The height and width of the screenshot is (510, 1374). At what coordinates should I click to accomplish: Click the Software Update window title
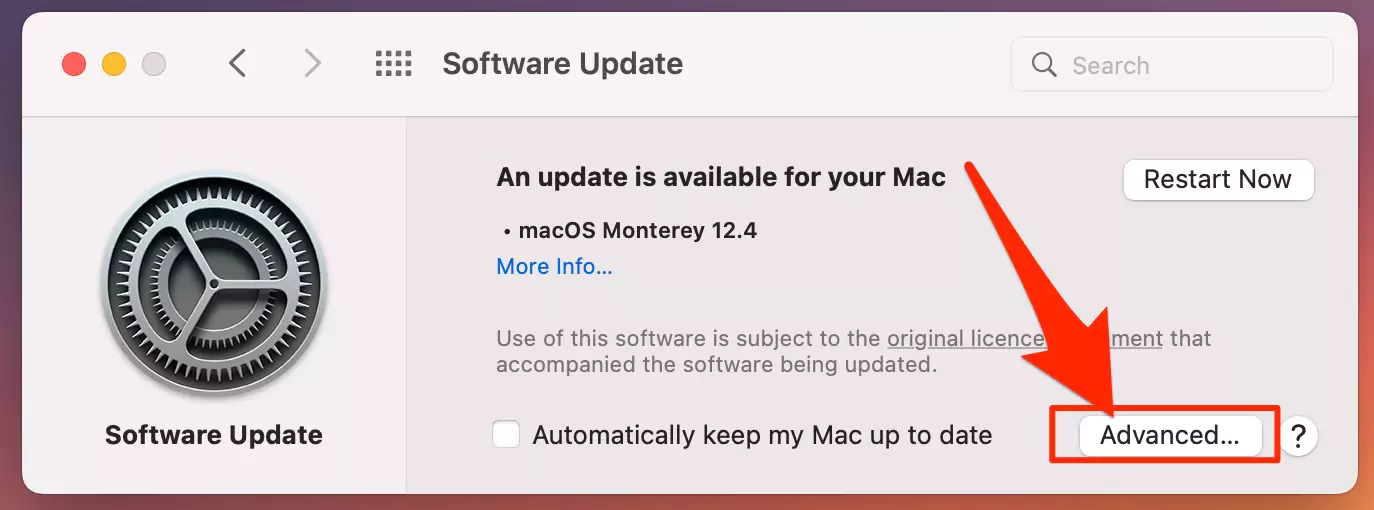[x=562, y=64]
